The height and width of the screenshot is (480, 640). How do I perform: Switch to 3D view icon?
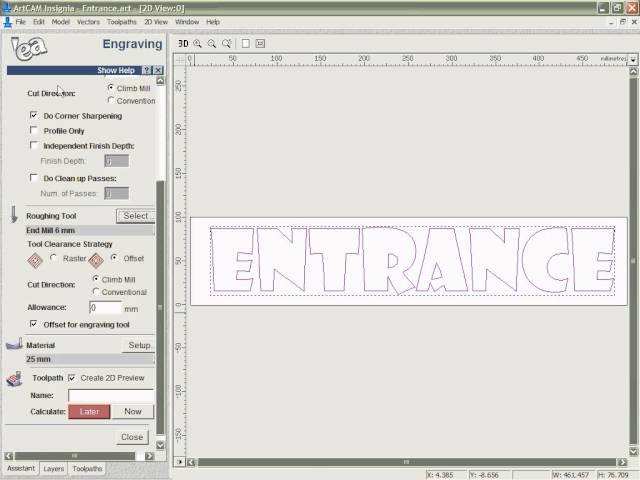point(183,43)
